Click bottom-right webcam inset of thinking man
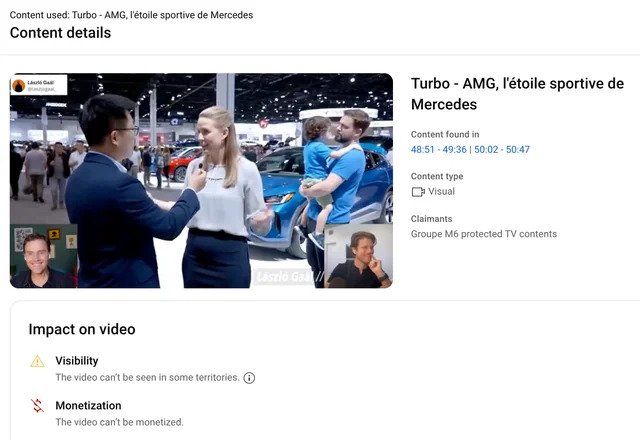640x440 pixels. tap(358, 256)
